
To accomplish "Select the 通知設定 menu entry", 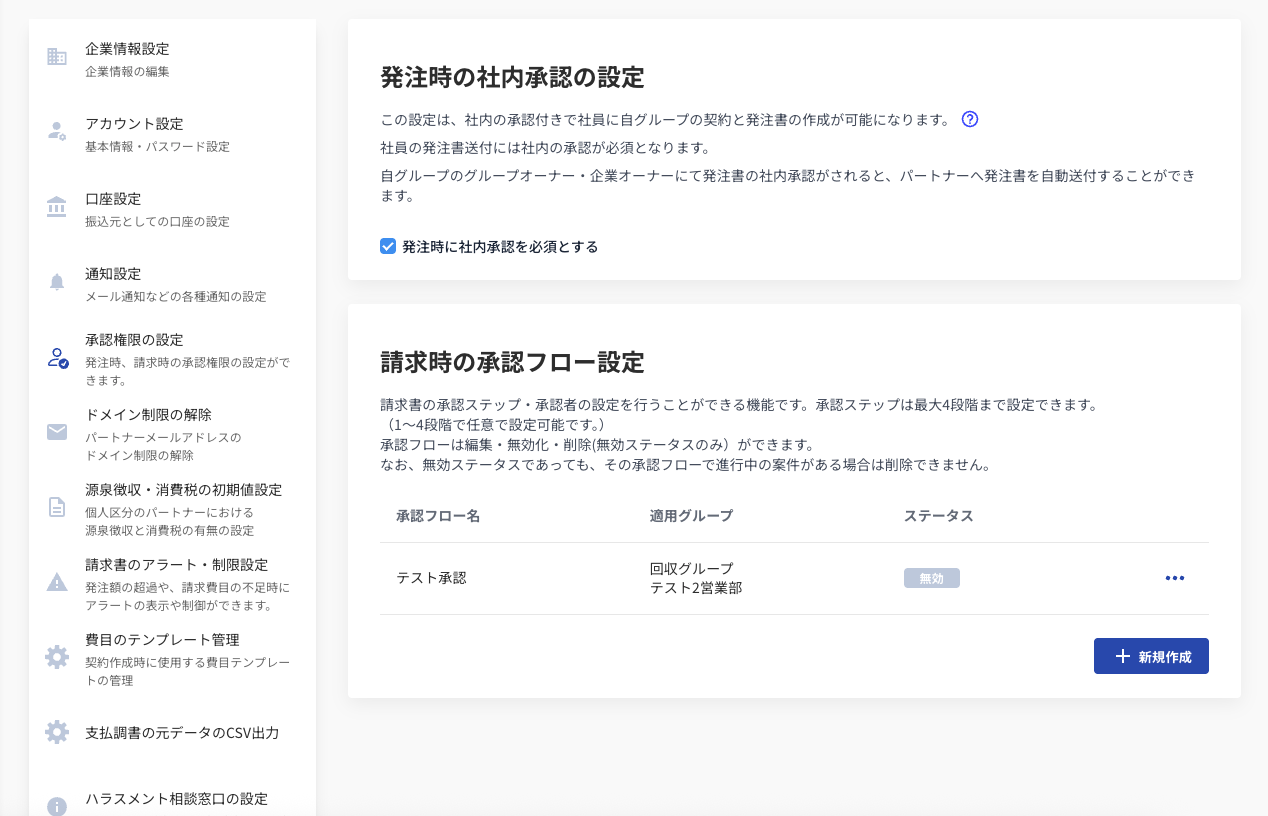I will tap(113, 274).
